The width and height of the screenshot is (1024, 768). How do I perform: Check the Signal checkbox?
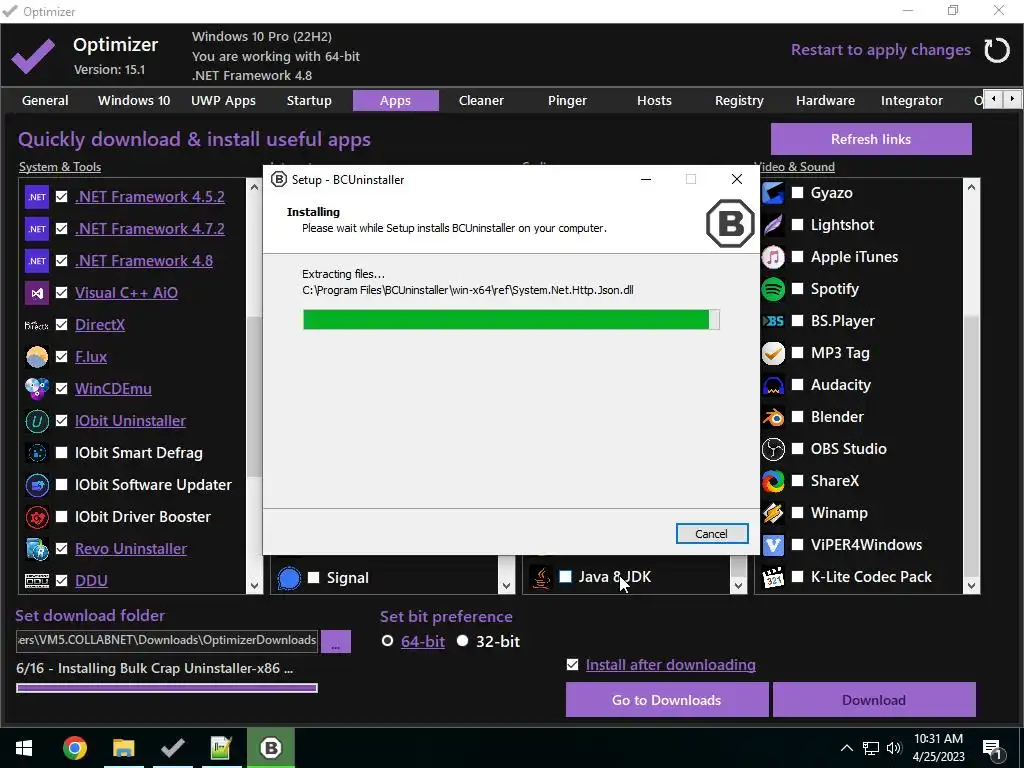(x=313, y=577)
